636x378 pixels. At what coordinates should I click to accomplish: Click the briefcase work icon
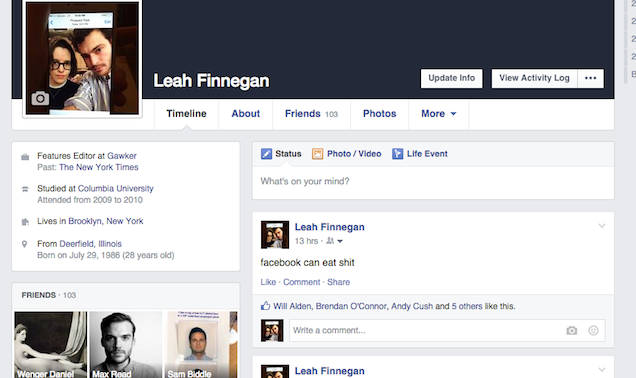[x=25, y=157]
